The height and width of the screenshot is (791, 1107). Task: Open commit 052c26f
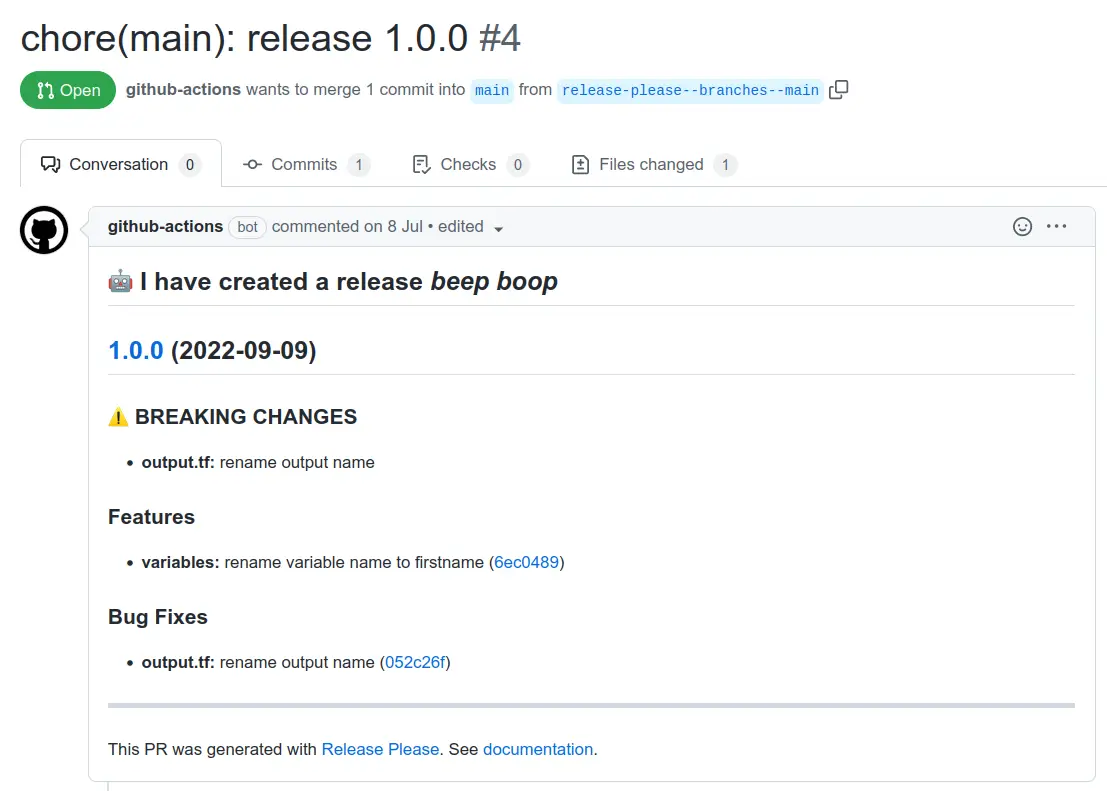[x=415, y=662]
